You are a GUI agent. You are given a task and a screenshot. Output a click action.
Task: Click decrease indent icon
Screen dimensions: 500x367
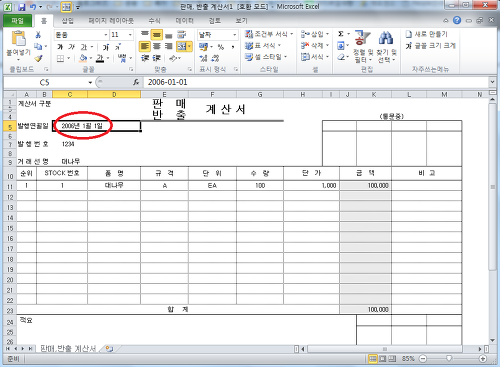(144, 58)
